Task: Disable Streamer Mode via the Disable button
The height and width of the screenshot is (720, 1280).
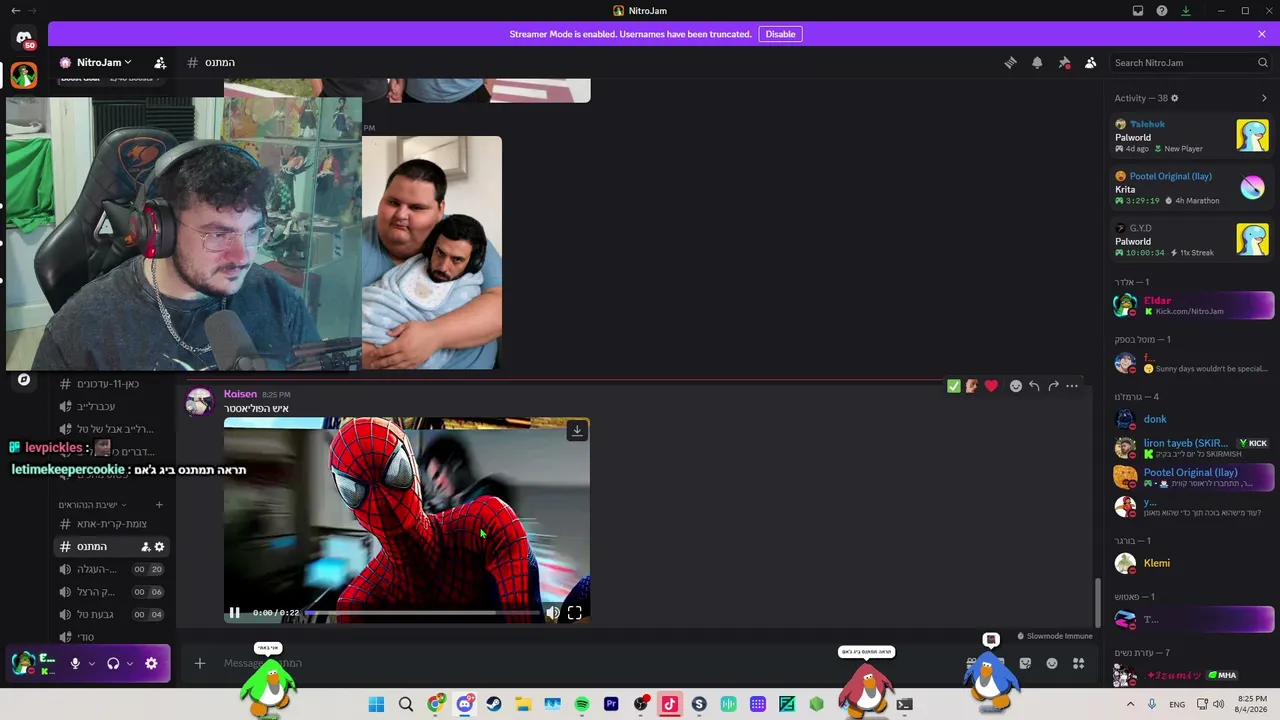Action: pos(780,34)
